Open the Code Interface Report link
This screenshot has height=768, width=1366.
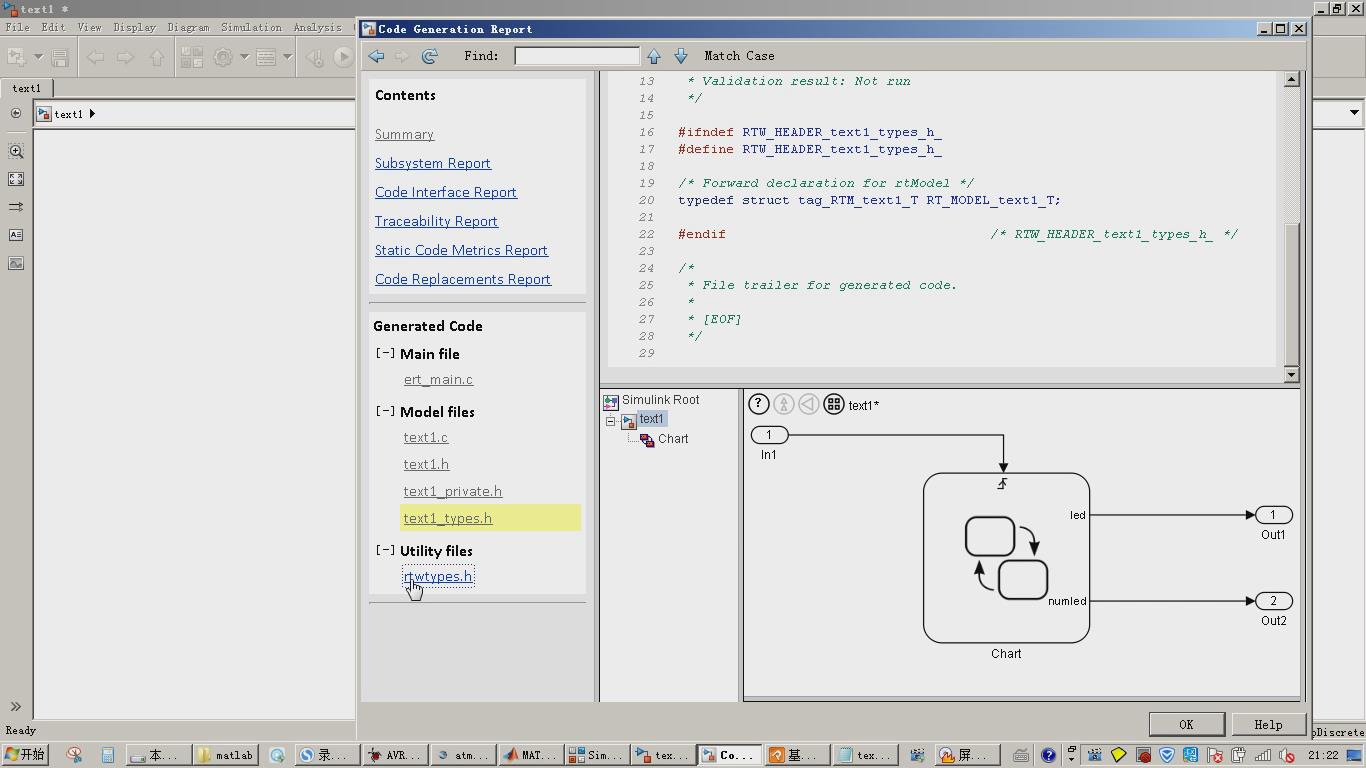[446, 192]
